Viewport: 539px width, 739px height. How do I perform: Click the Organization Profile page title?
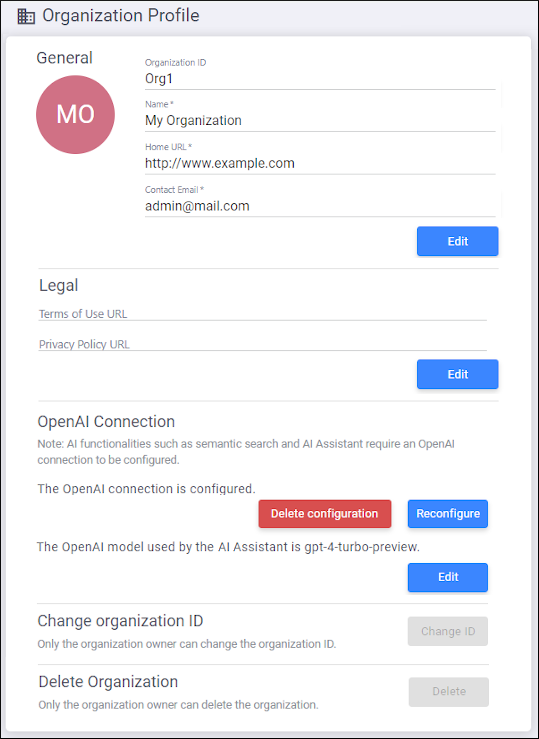point(121,16)
